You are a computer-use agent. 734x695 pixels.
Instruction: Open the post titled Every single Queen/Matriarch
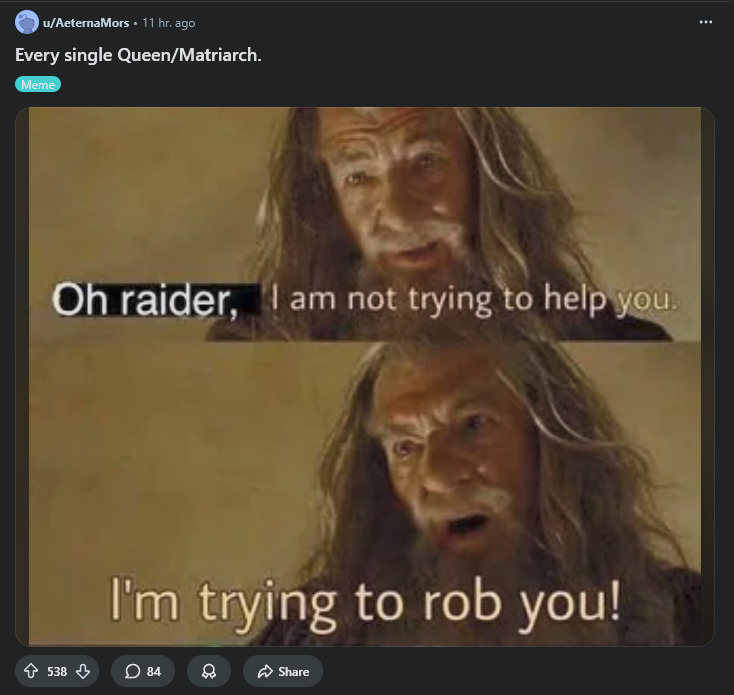pos(138,55)
